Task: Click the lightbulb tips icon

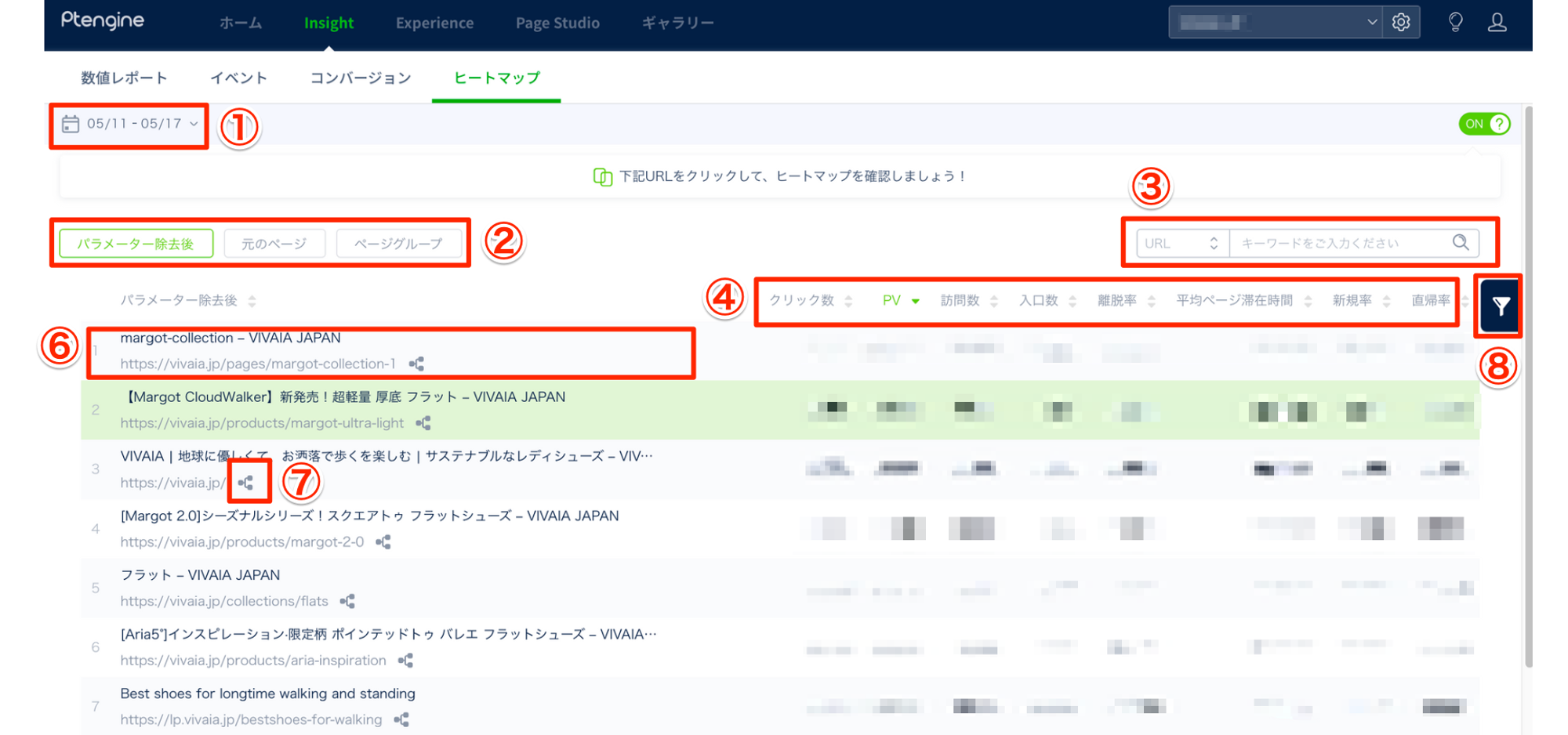Action: tap(1455, 23)
